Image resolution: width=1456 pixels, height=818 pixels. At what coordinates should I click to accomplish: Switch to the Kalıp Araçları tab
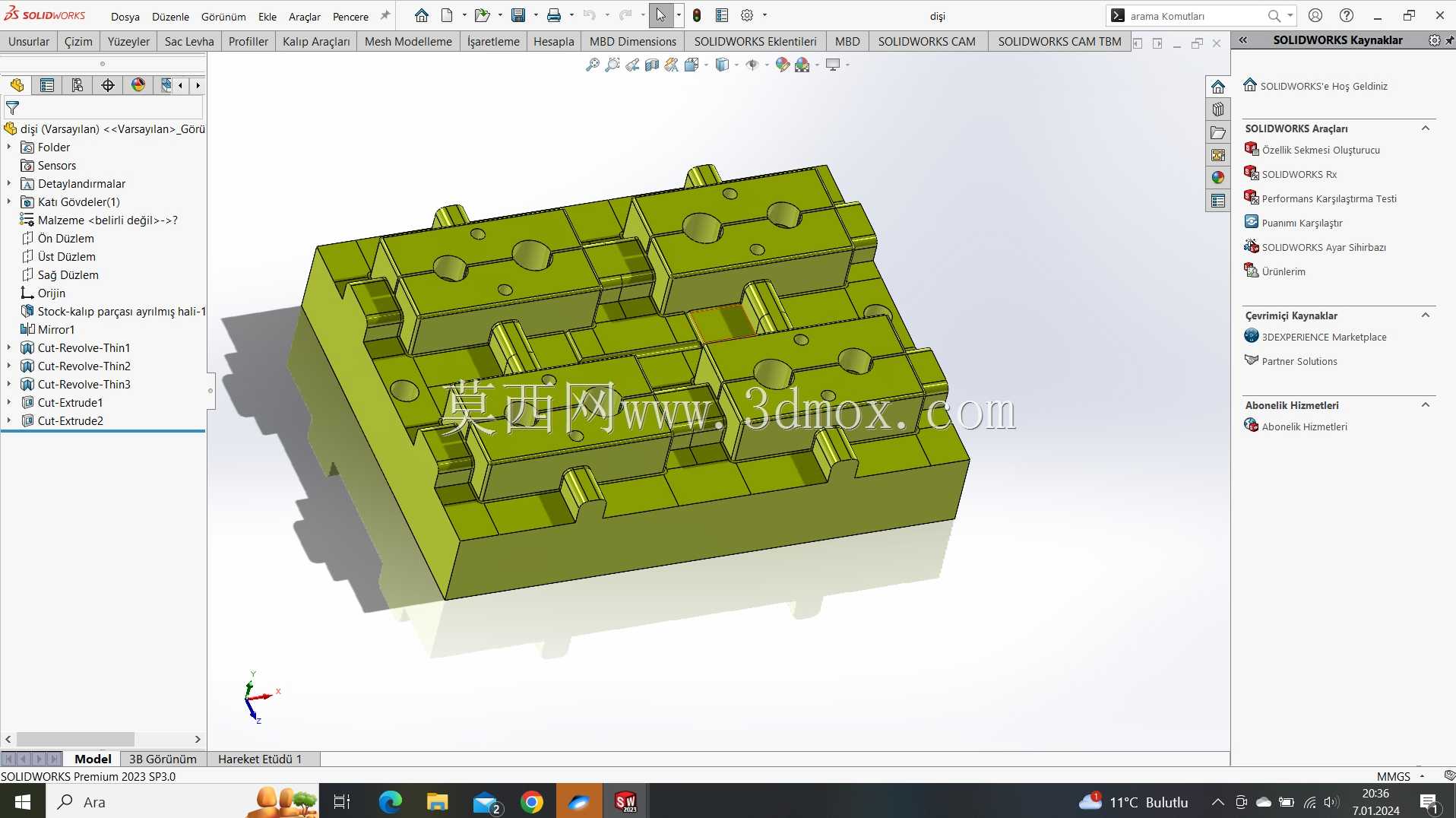[x=316, y=42]
